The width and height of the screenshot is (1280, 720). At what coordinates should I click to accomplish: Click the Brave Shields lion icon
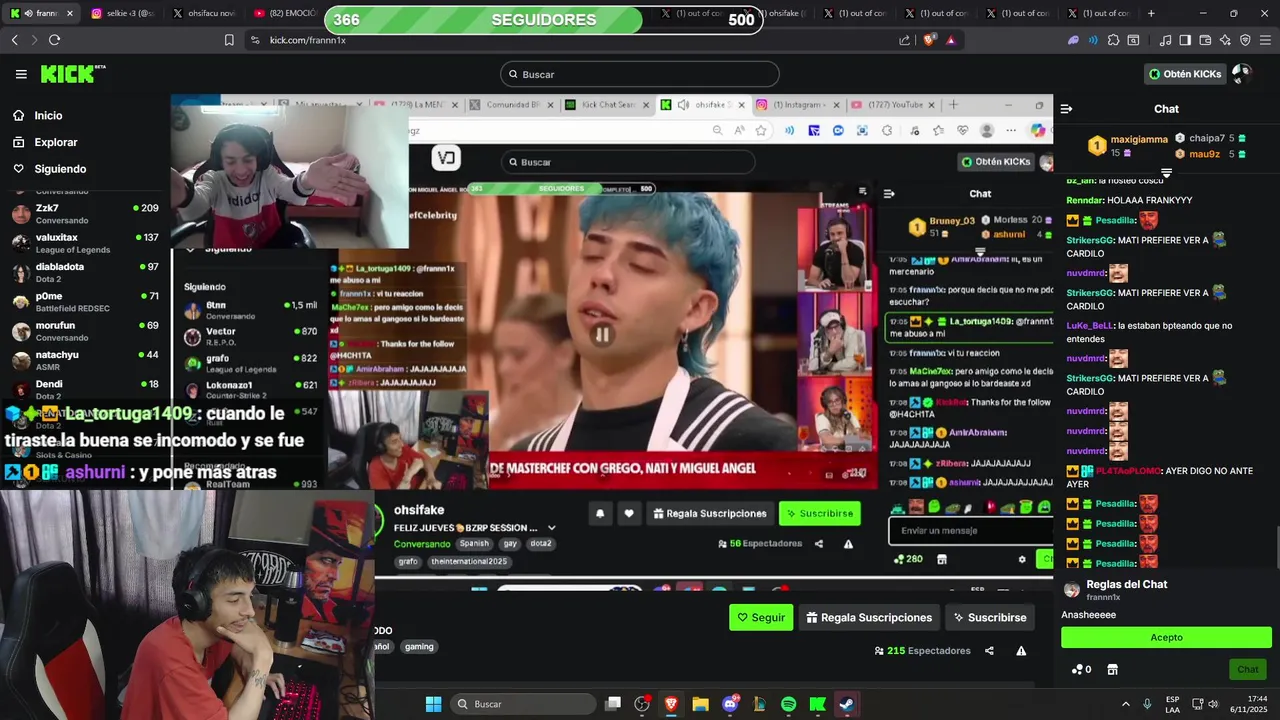point(929,40)
